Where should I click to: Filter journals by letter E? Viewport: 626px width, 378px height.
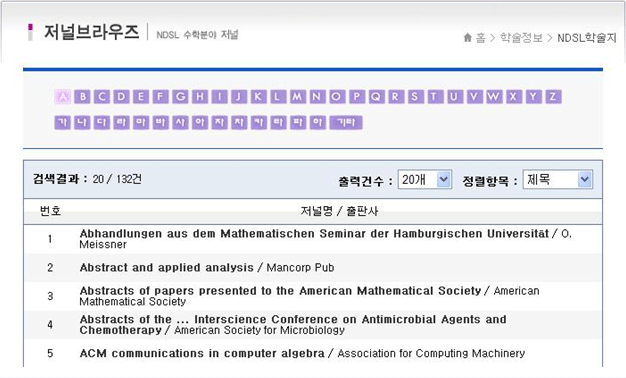pos(141,97)
